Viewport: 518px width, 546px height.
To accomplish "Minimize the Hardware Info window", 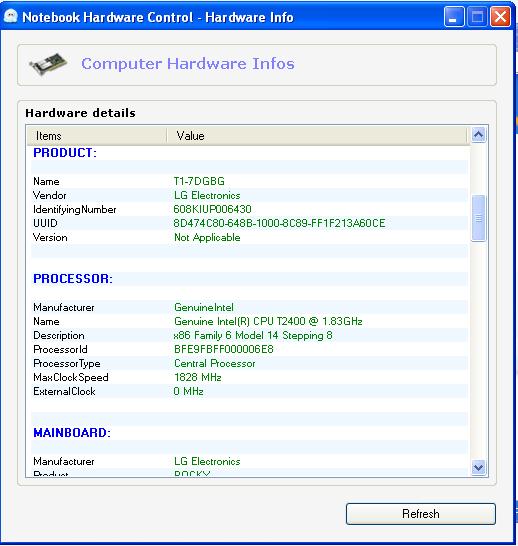I will point(454,17).
